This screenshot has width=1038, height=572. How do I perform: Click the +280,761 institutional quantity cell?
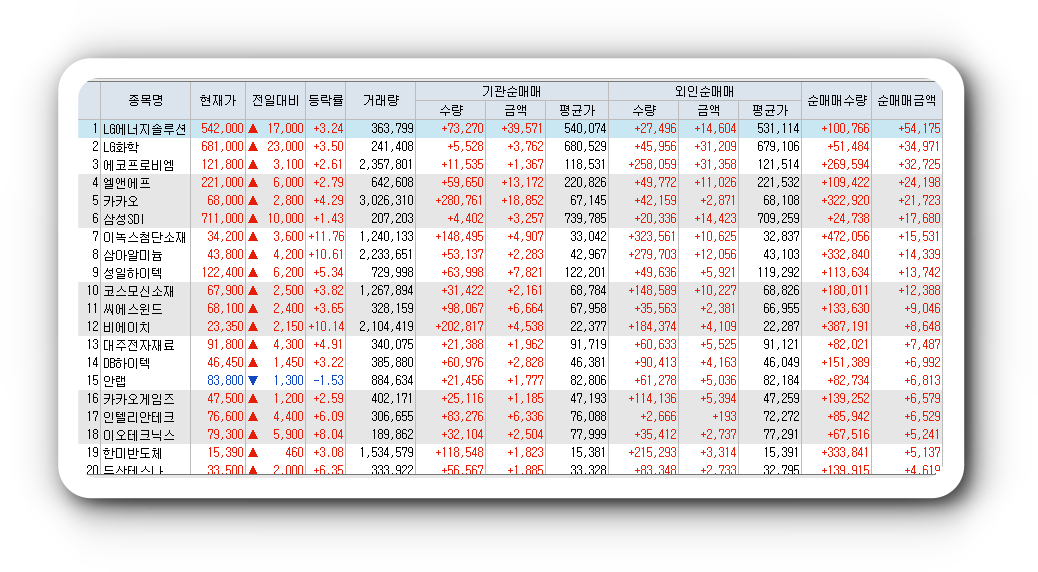click(459, 201)
